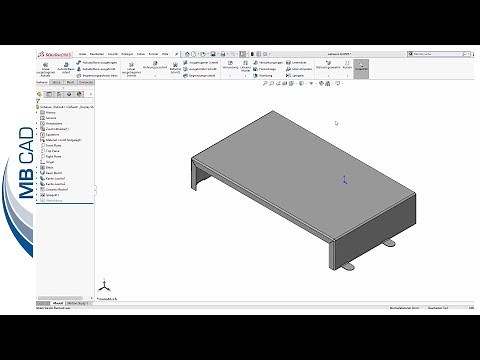Expand the Spiegeln1 feature node
Viewport: 480px width, 360px height.
coord(37,195)
